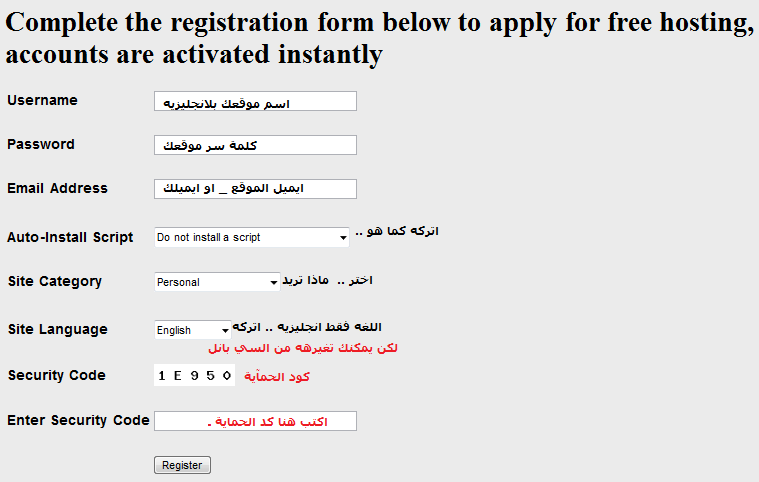This screenshot has width=759, height=482.
Task: Click the Site Language label
Action: 57,329
